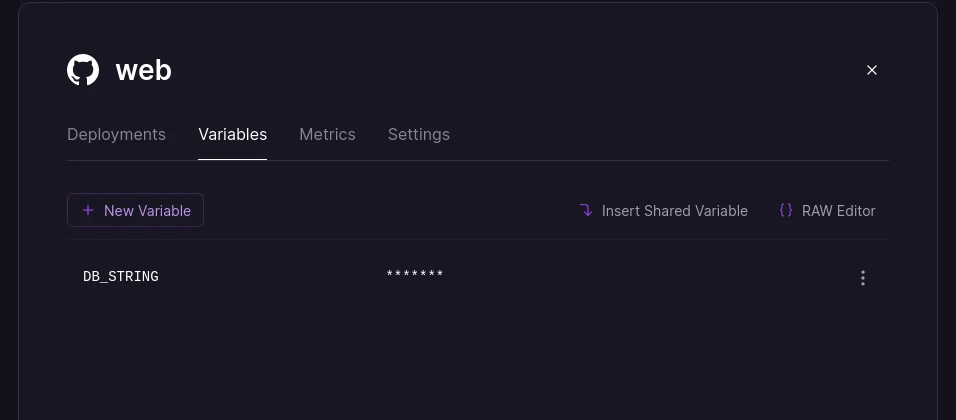This screenshot has height=420, width=956.
Task: Click the web service title
Action: coord(143,70)
